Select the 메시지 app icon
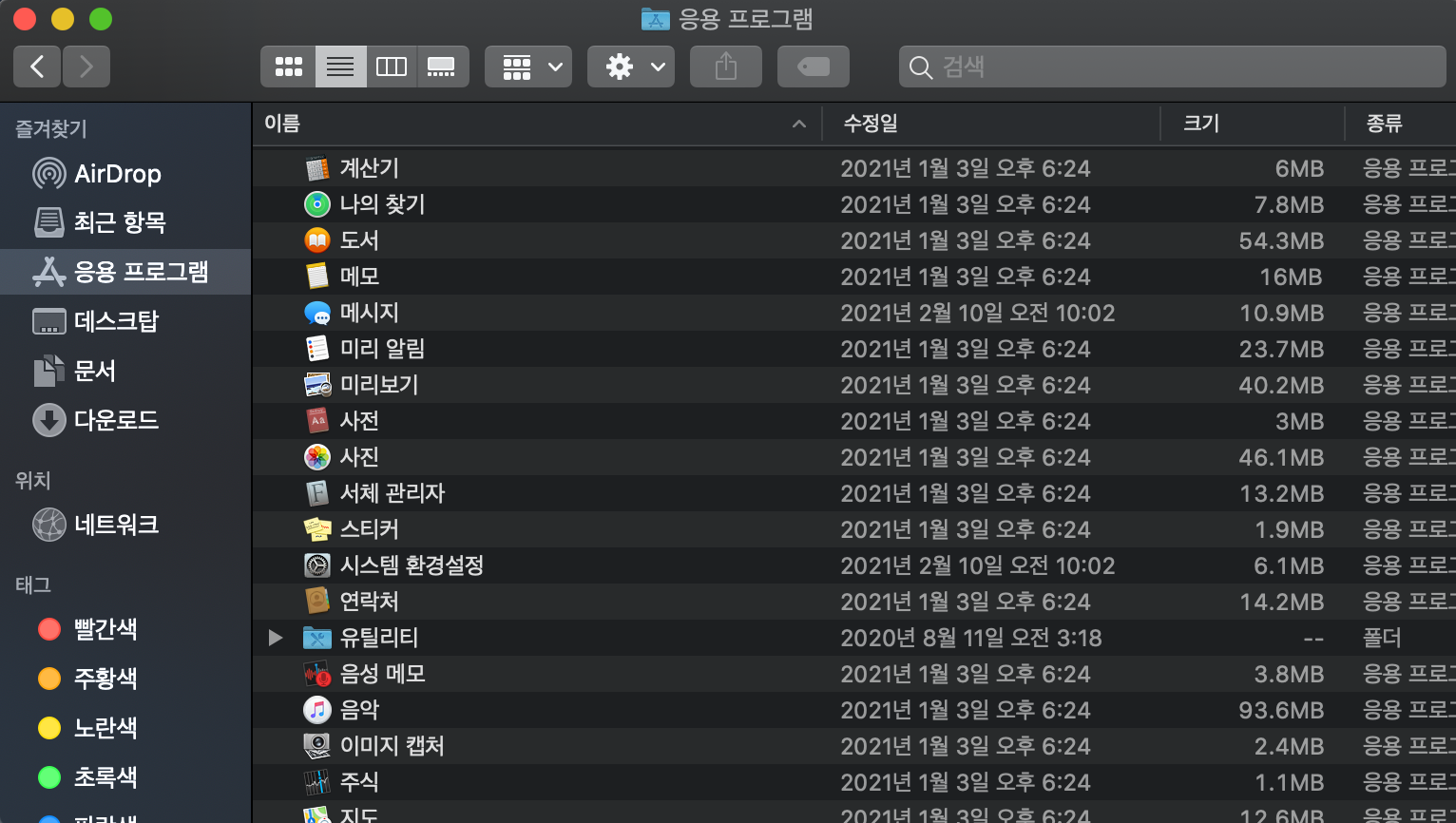This screenshot has width=1456, height=823. [317, 313]
